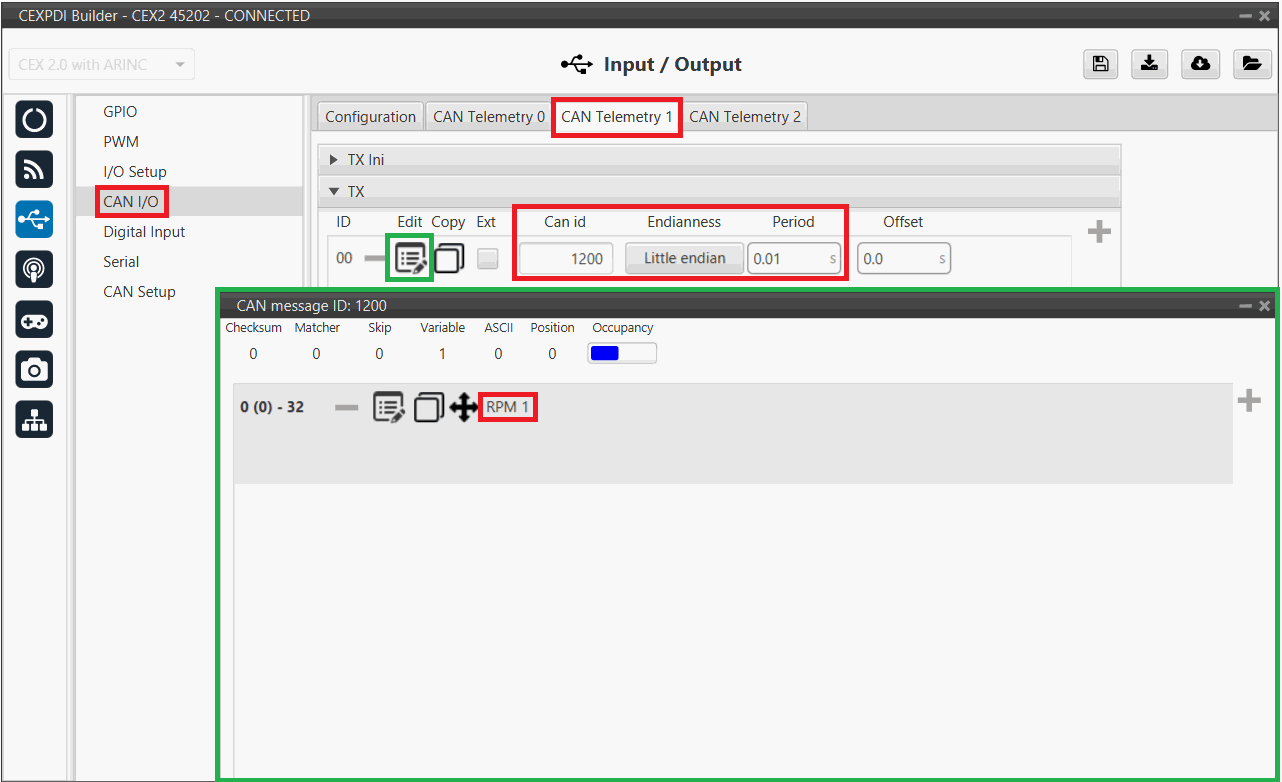Toggle the Ext checkbox for message 00

(487, 259)
